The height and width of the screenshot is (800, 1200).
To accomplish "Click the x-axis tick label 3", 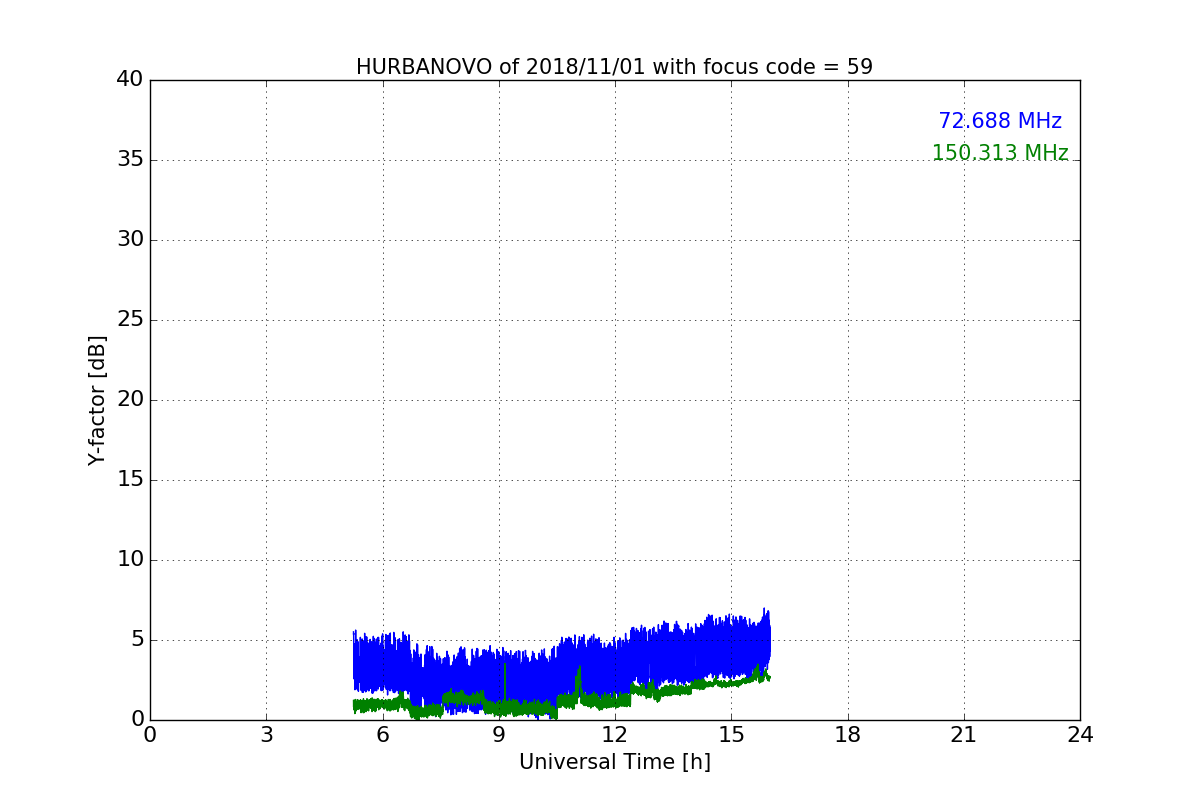I will 266,735.
